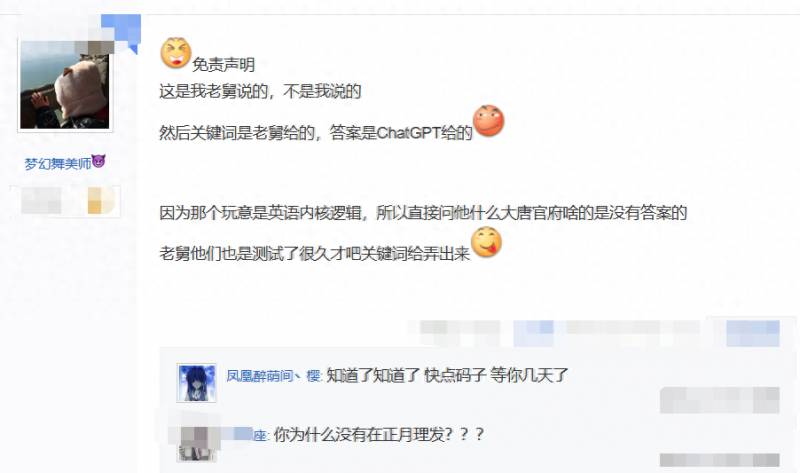Click the blurred avatar of second replier
This screenshot has width=800, height=473.
point(196,442)
